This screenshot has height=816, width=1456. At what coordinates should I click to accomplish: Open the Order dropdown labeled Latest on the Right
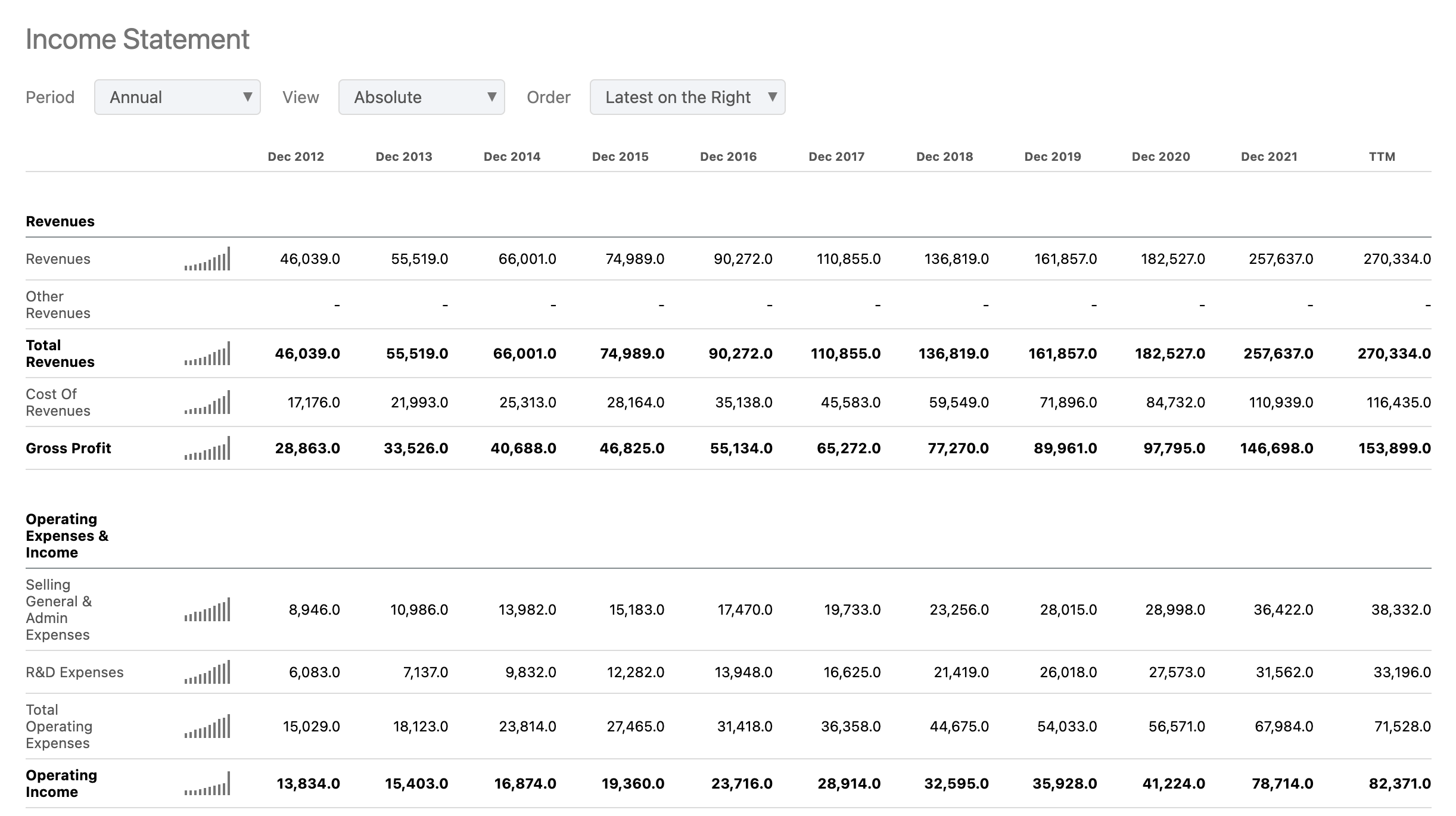pos(687,96)
